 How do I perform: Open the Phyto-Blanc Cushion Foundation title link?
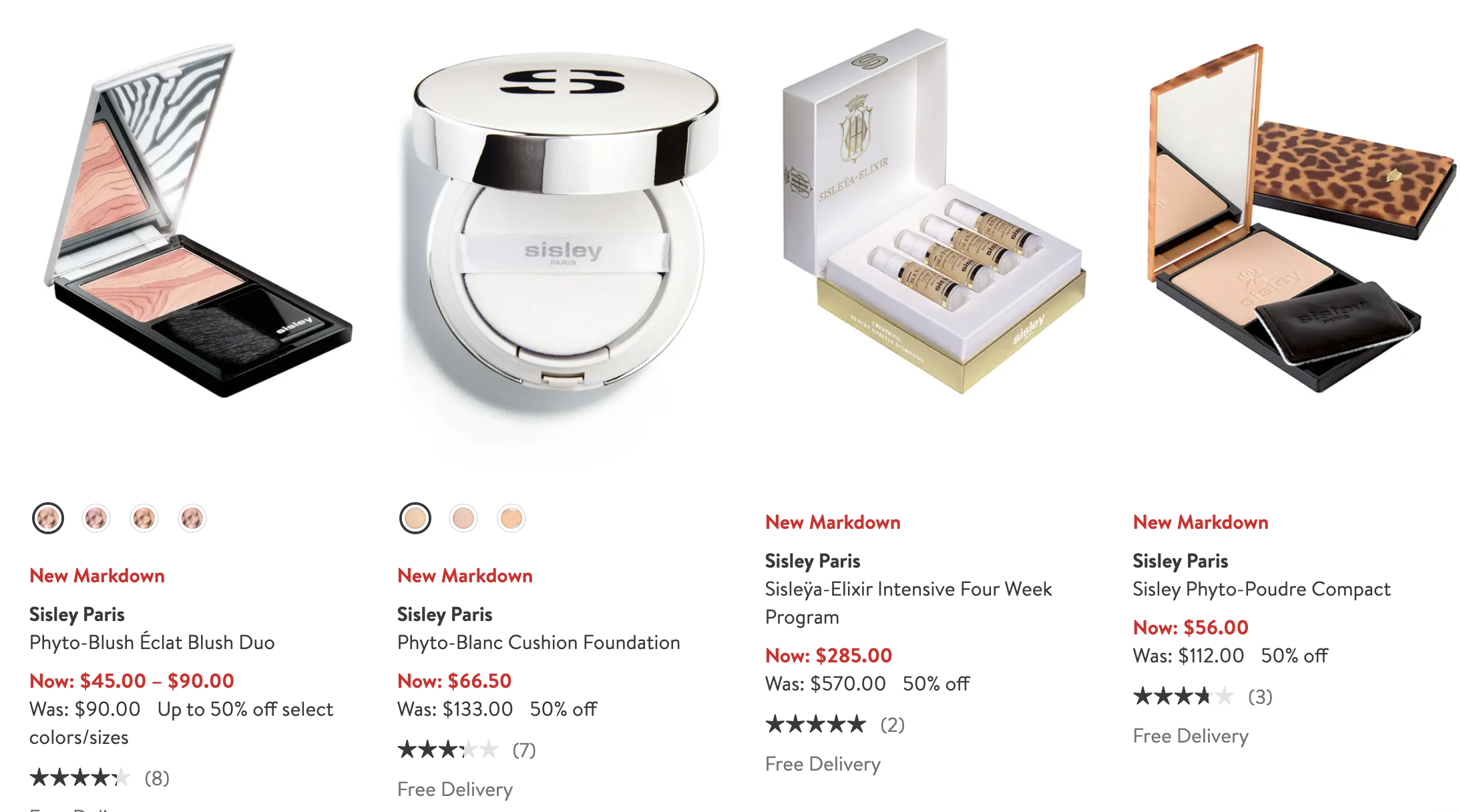(x=539, y=642)
